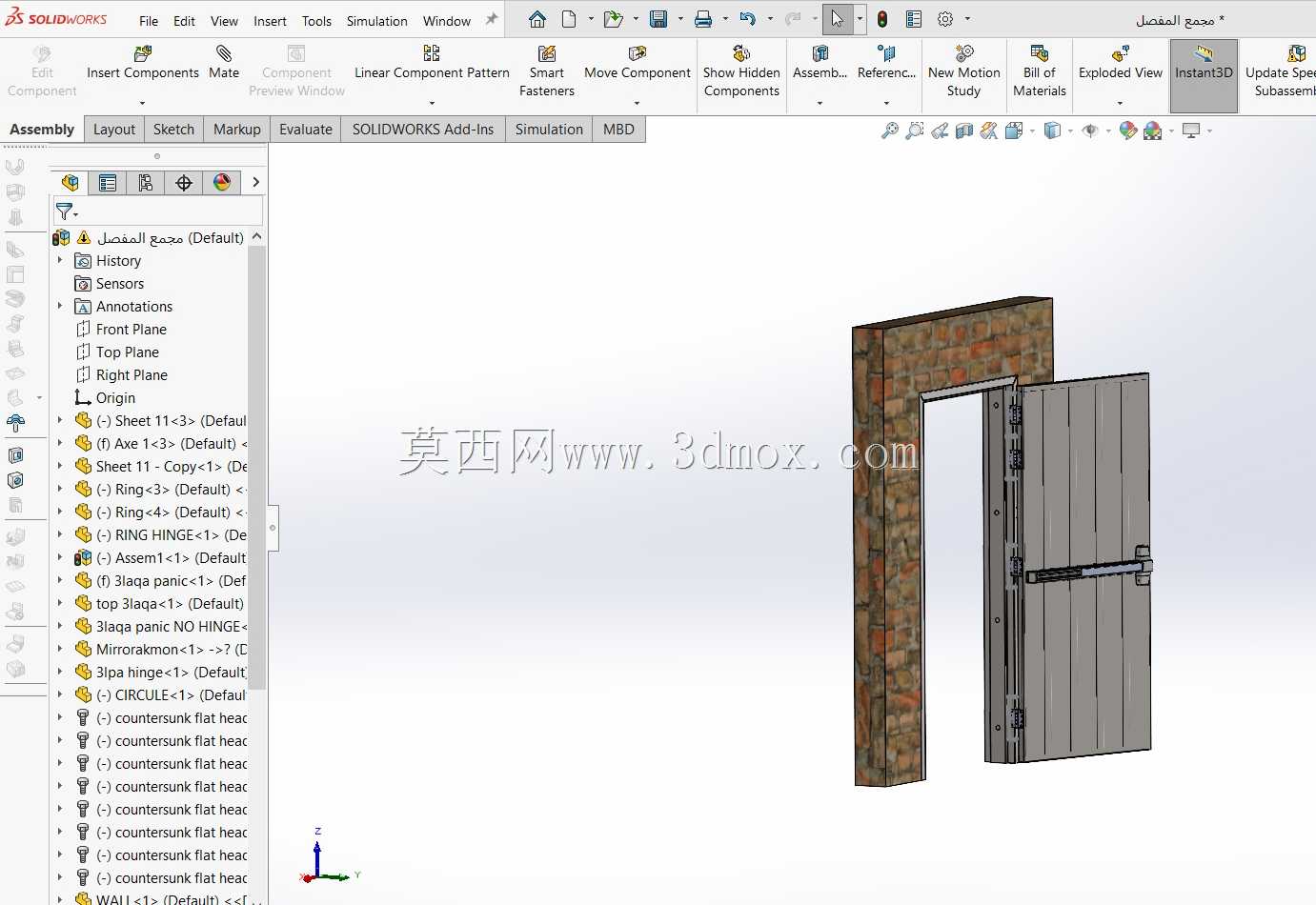Open Options with the gear icon
The height and width of the screenshot is (905, 1316).
945,19
